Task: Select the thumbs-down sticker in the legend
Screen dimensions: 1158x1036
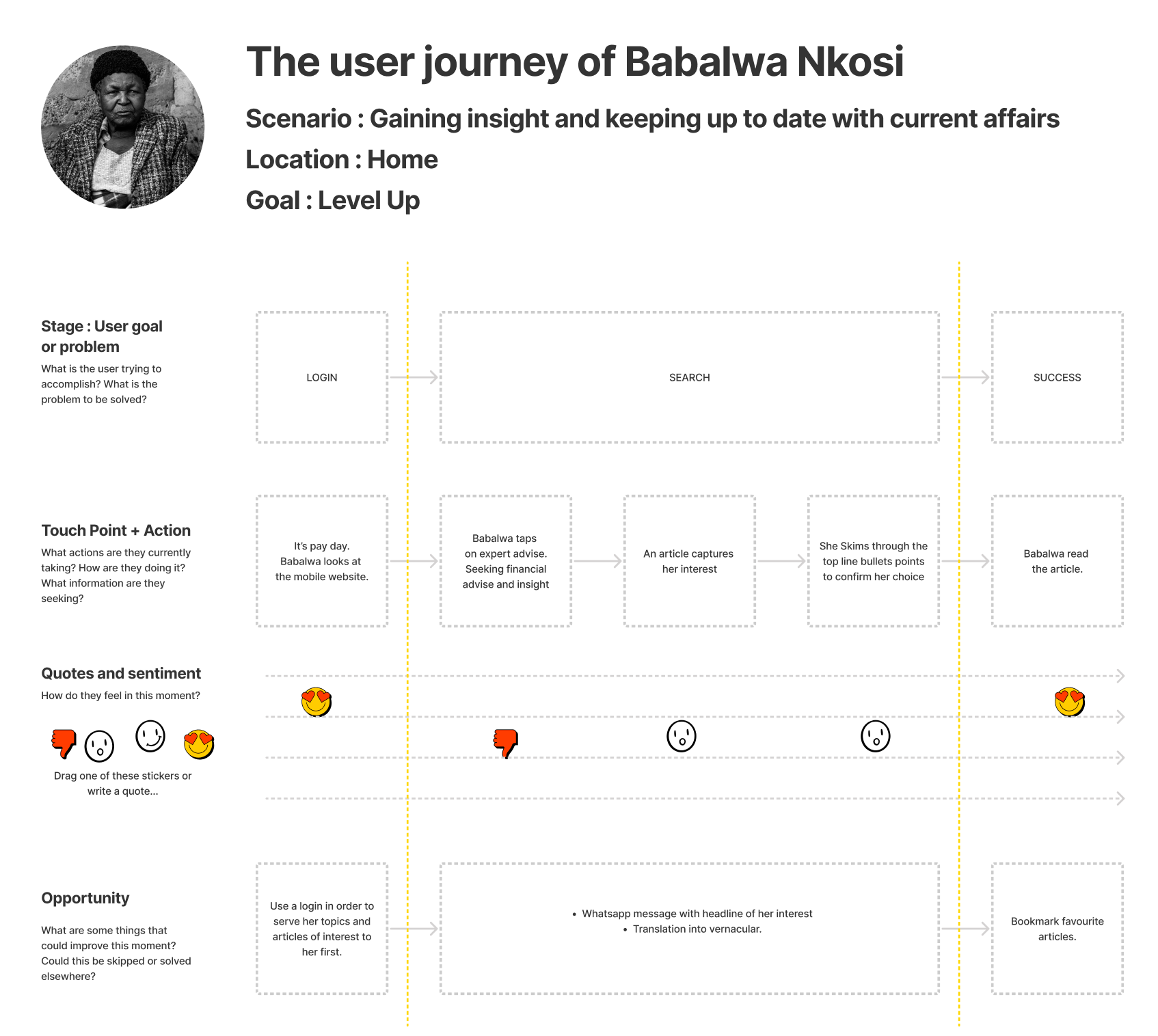Action: (x=64, y=744)
